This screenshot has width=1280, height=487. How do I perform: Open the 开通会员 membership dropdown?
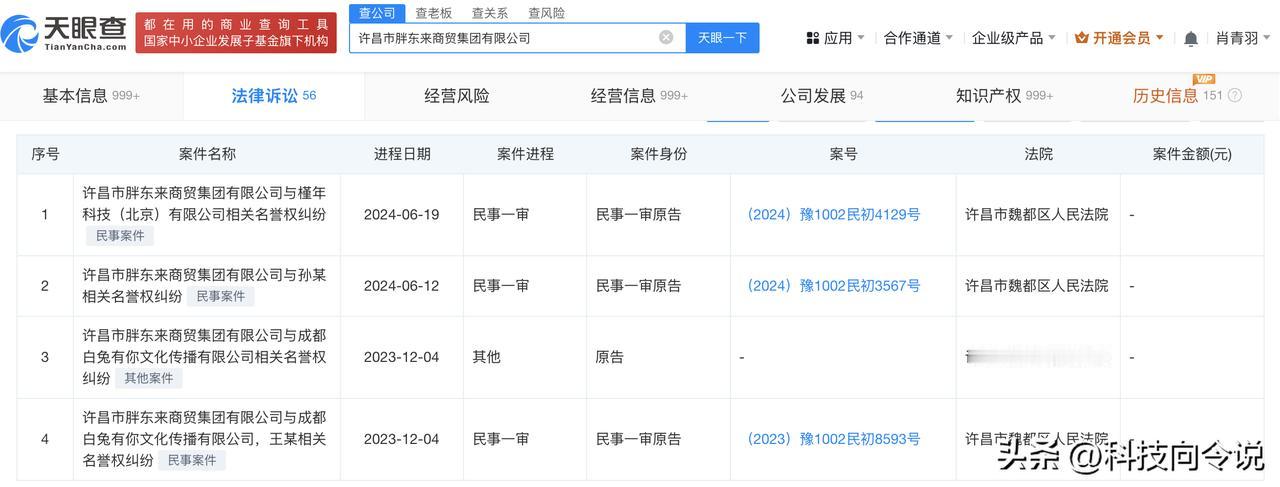click(x=1120, y=38)
